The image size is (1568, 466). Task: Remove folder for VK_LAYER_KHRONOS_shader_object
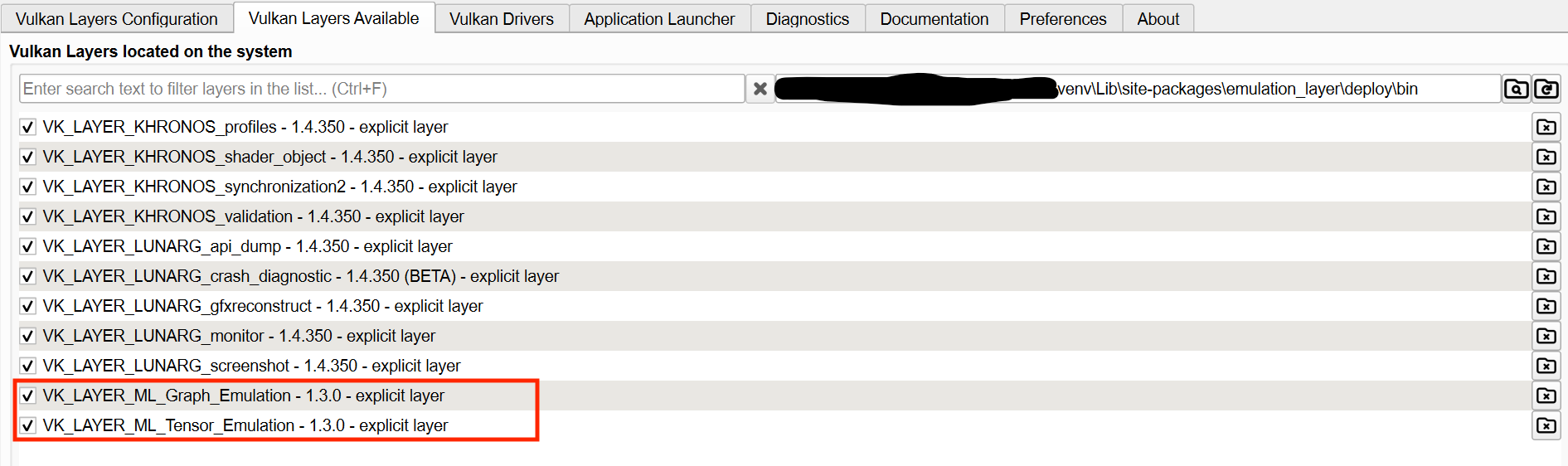pyautogui.click(x=1546, y=157)
